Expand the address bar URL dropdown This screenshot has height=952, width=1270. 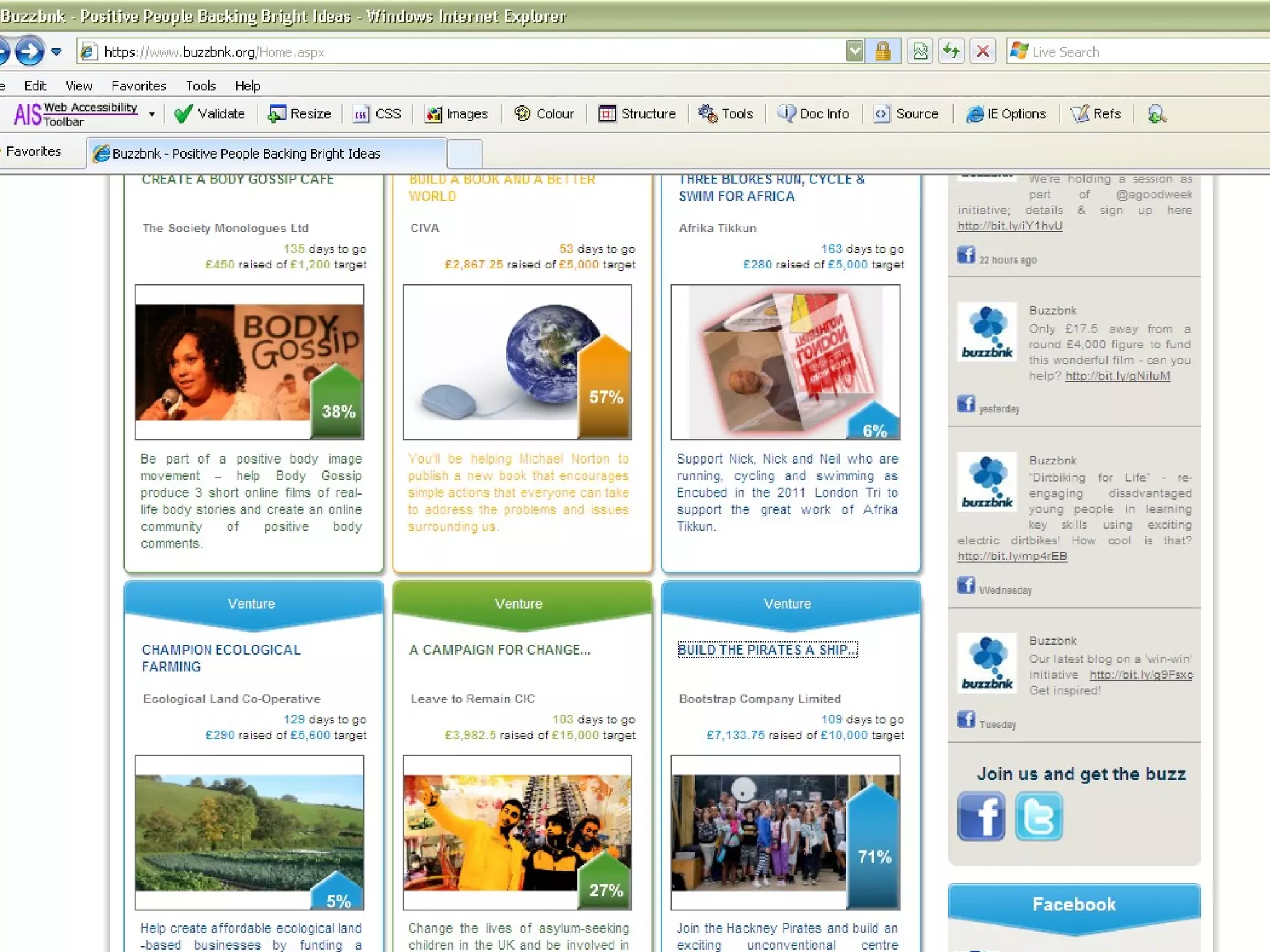(x=855, y=51)
